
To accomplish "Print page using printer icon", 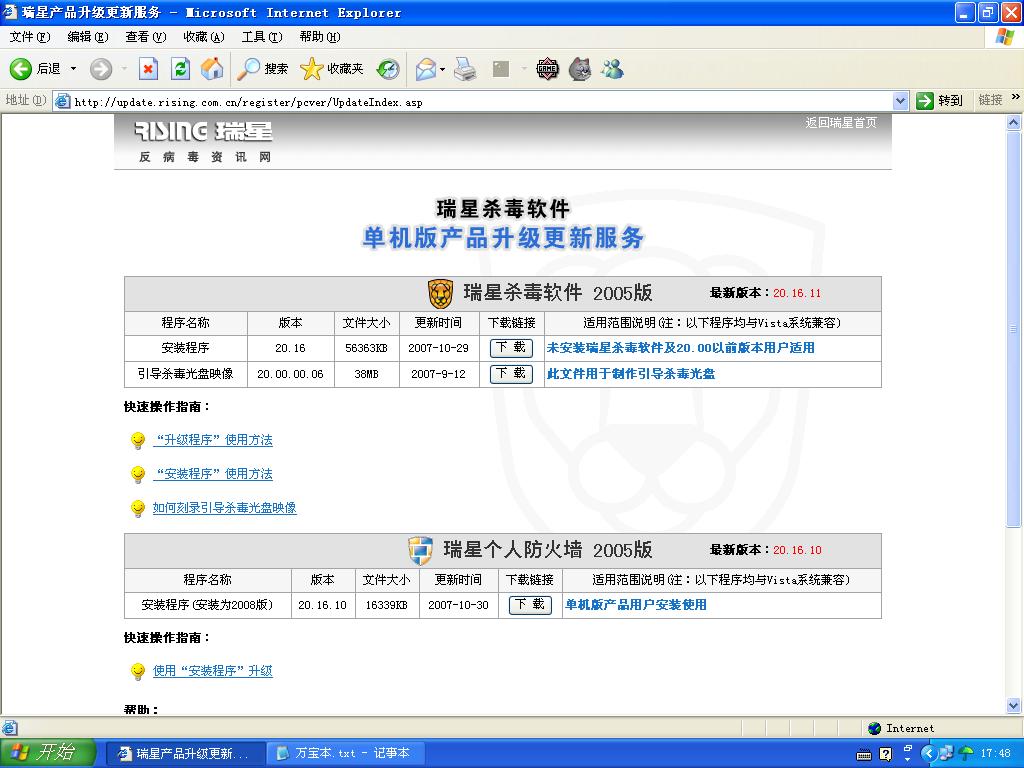I will coord(465,69).
